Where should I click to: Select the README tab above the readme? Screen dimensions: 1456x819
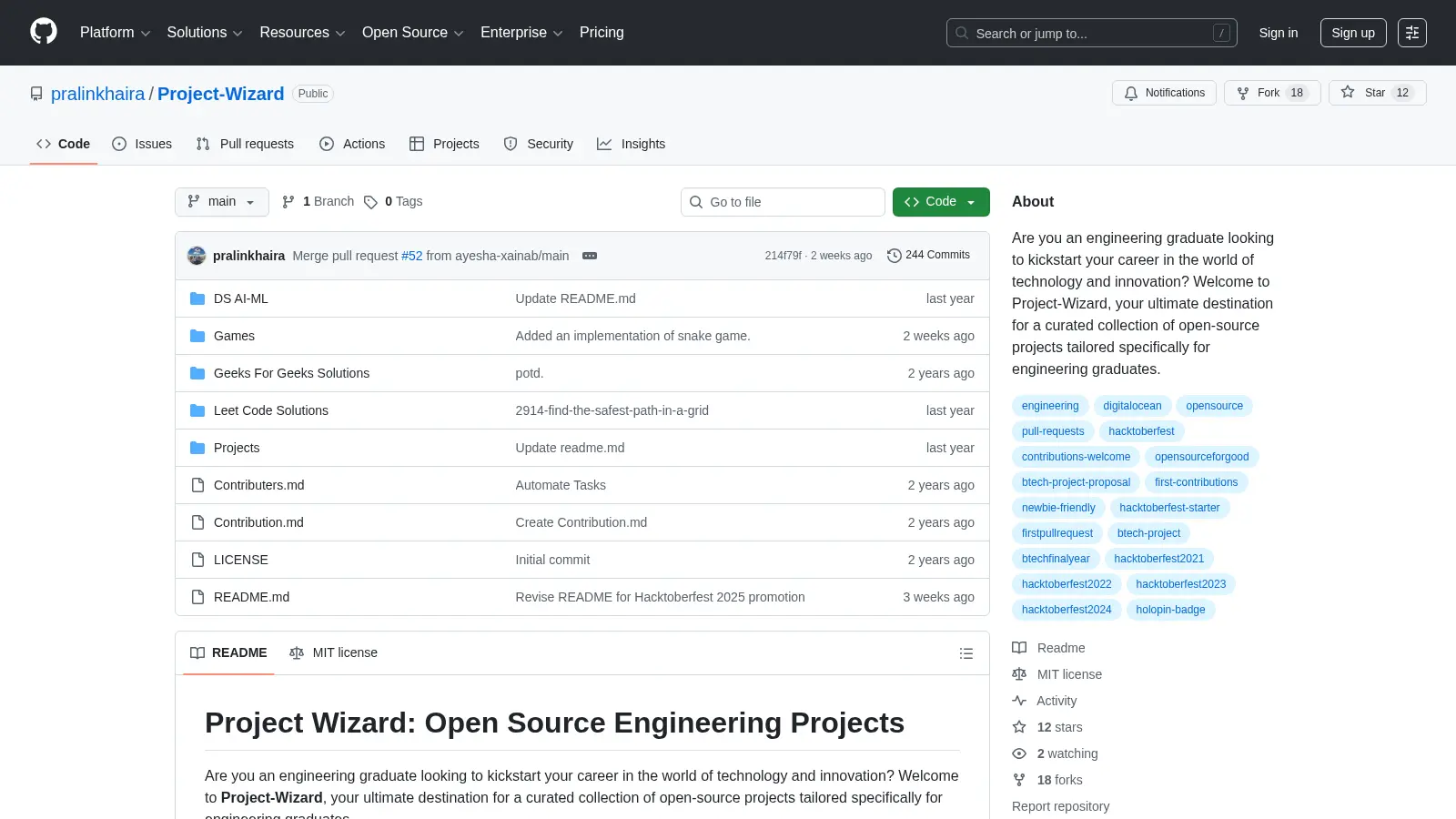coord(228,653)
